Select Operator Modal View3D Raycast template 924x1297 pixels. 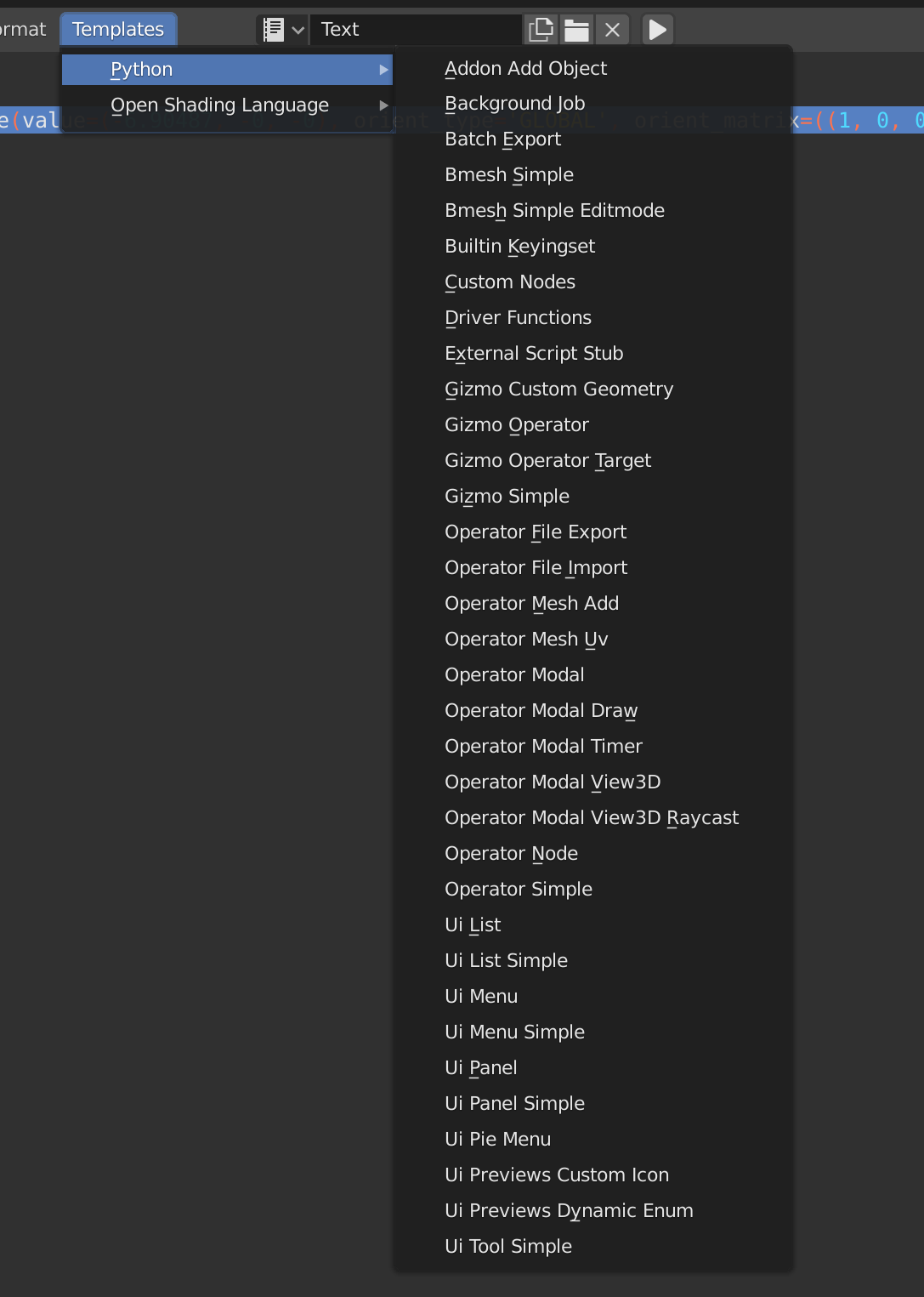592,818
